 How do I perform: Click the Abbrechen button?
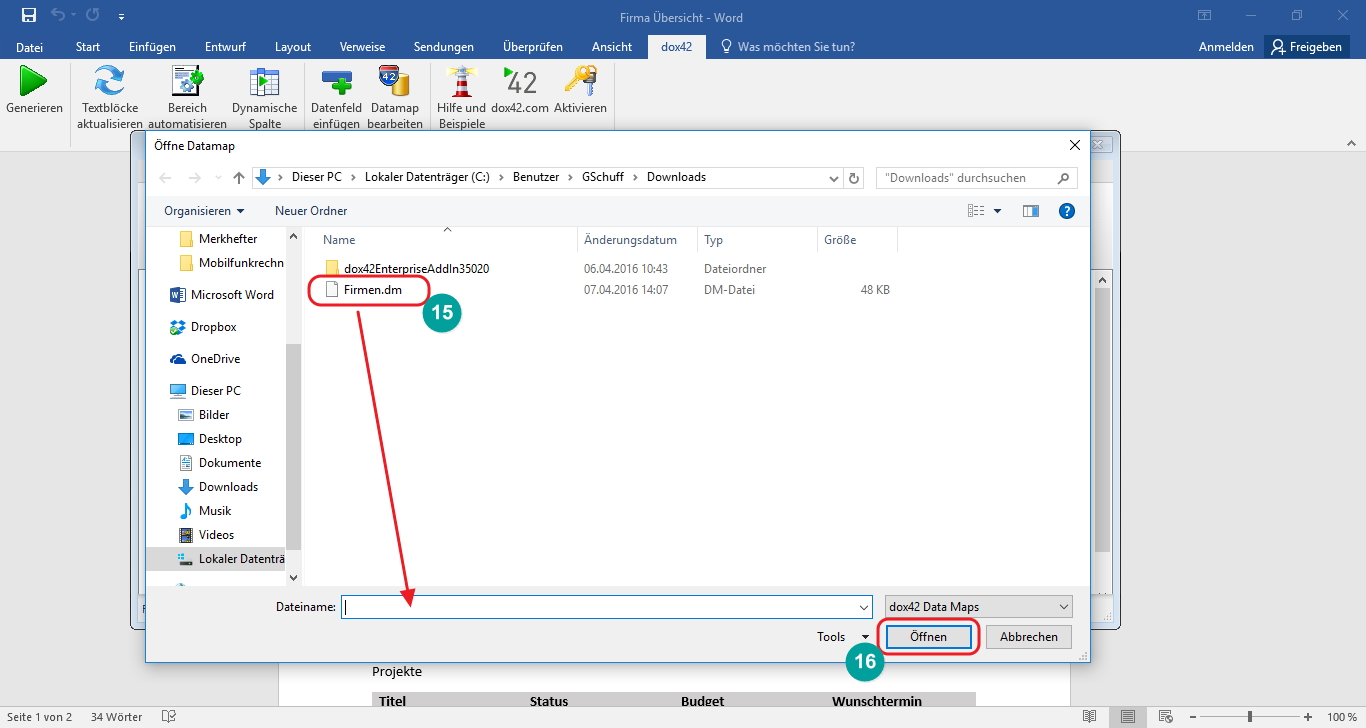click(1029, 637)
